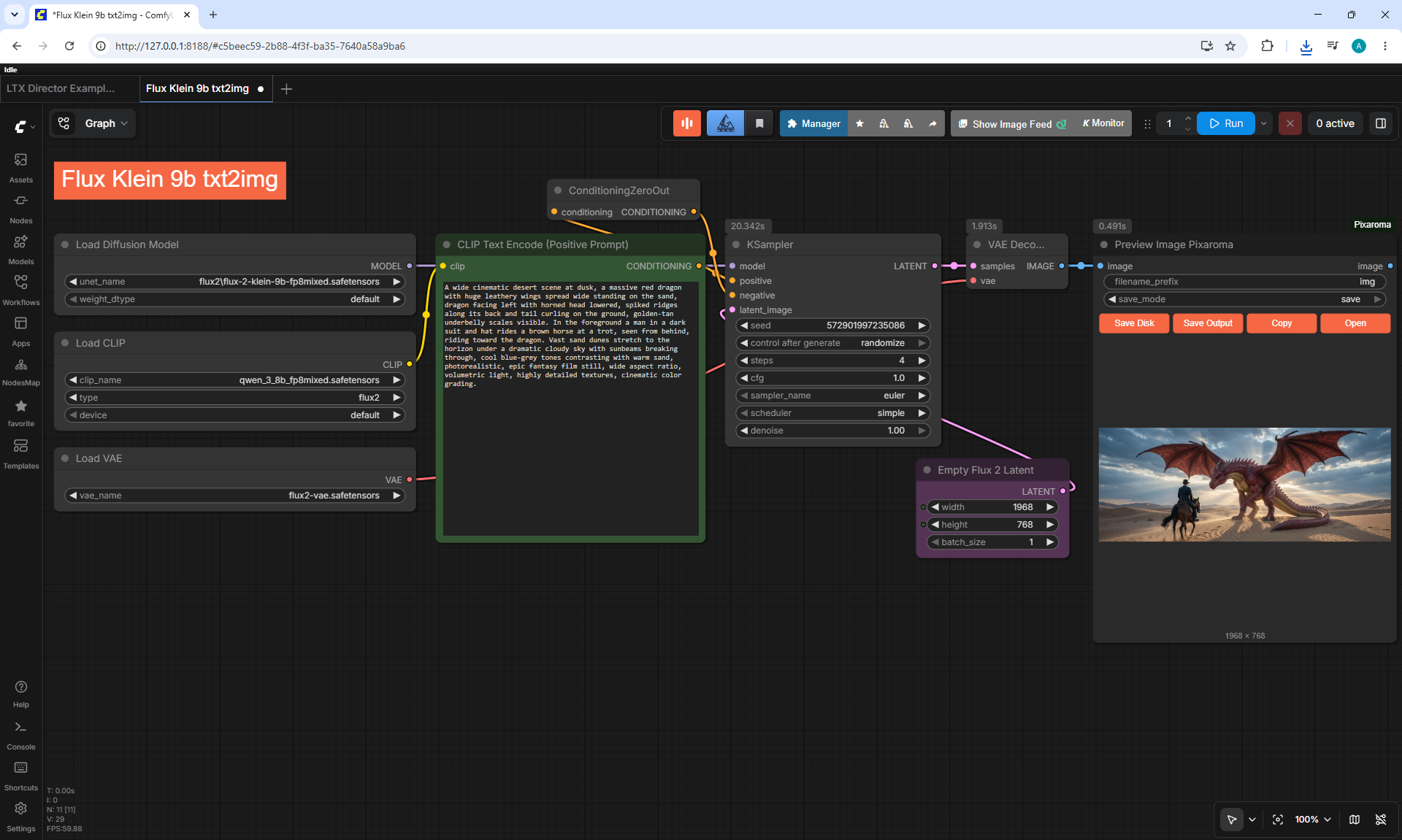Viewport: 1402px width, 840px height.
Task: Open the CLIP type flux2 selector
Action: tap(235, 398)
